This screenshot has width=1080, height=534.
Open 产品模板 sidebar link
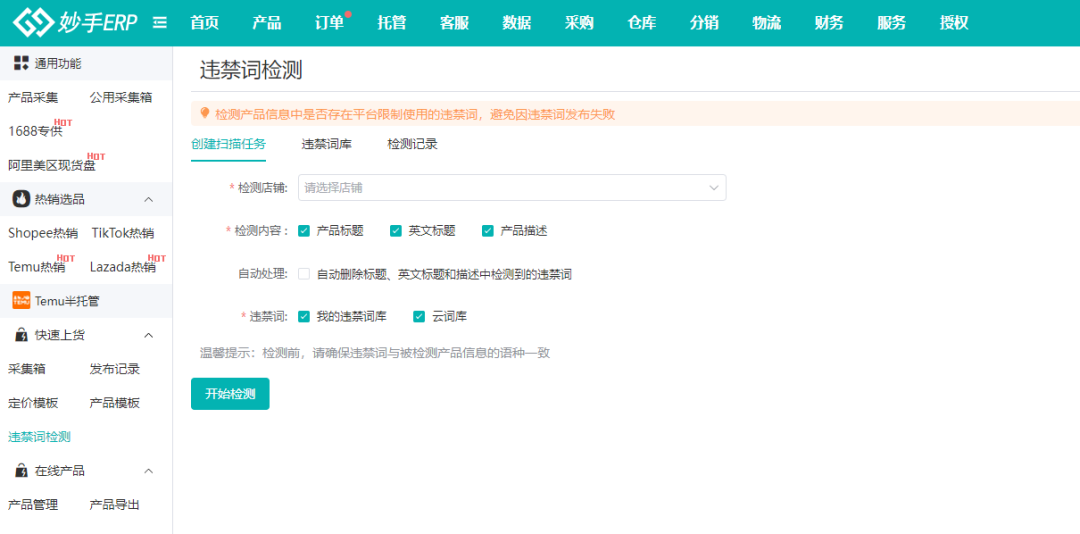(x=115, y=402)
